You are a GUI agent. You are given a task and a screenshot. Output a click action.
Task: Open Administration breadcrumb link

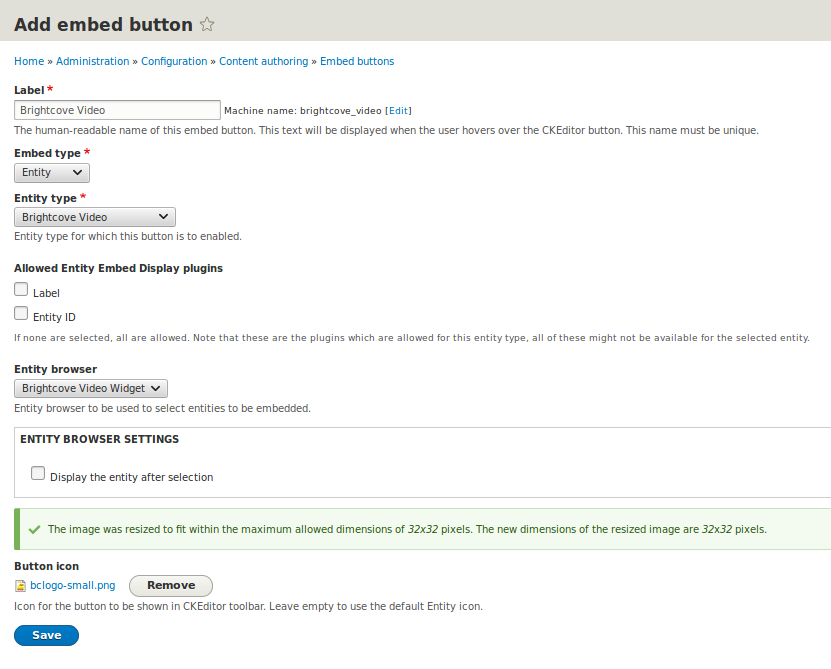93,61
